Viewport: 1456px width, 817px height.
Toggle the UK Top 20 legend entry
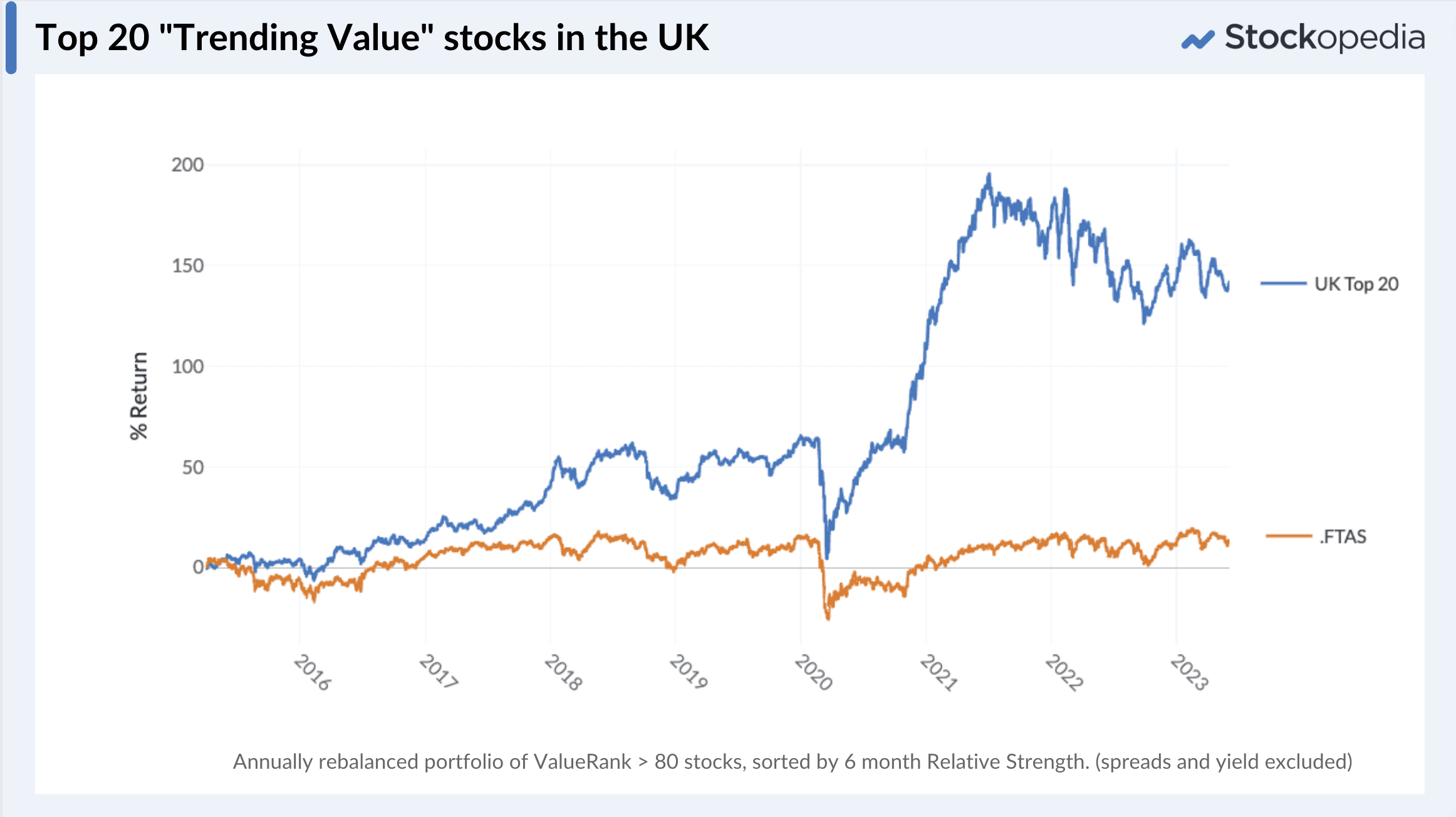pos(1356,284)
